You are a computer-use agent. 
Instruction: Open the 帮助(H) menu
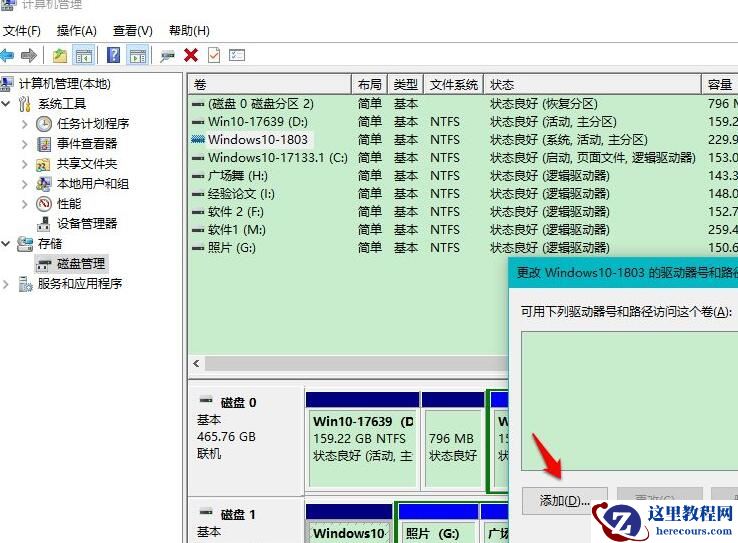189,31
